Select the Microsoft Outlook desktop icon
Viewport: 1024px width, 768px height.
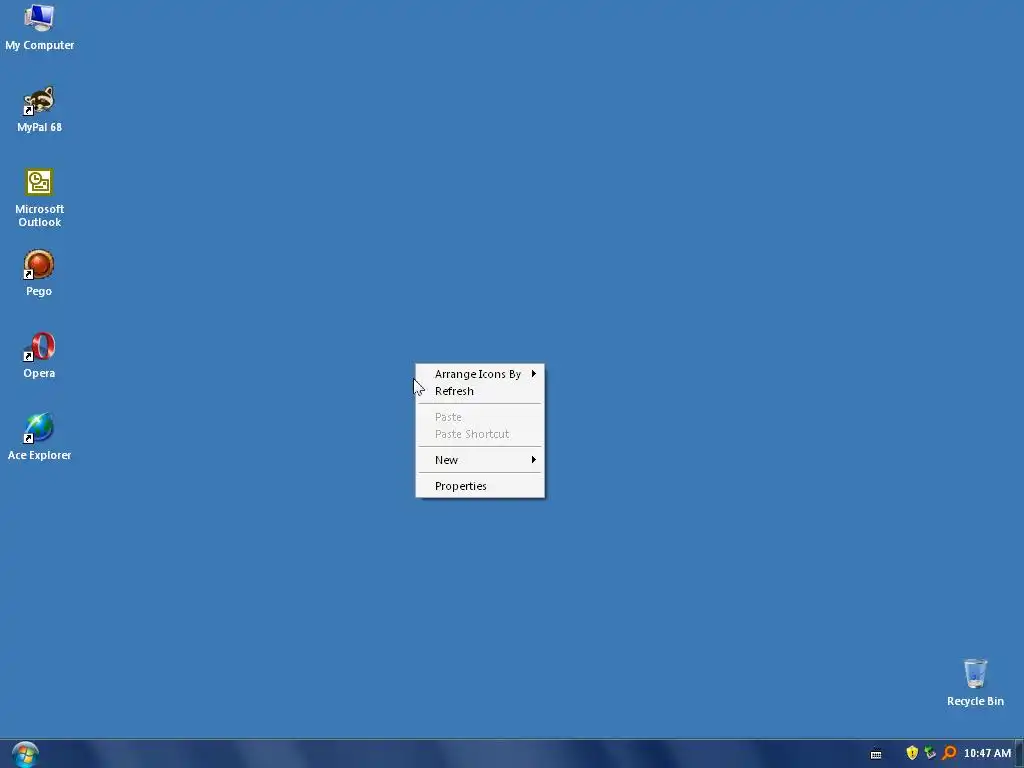(x=39, y=198)
